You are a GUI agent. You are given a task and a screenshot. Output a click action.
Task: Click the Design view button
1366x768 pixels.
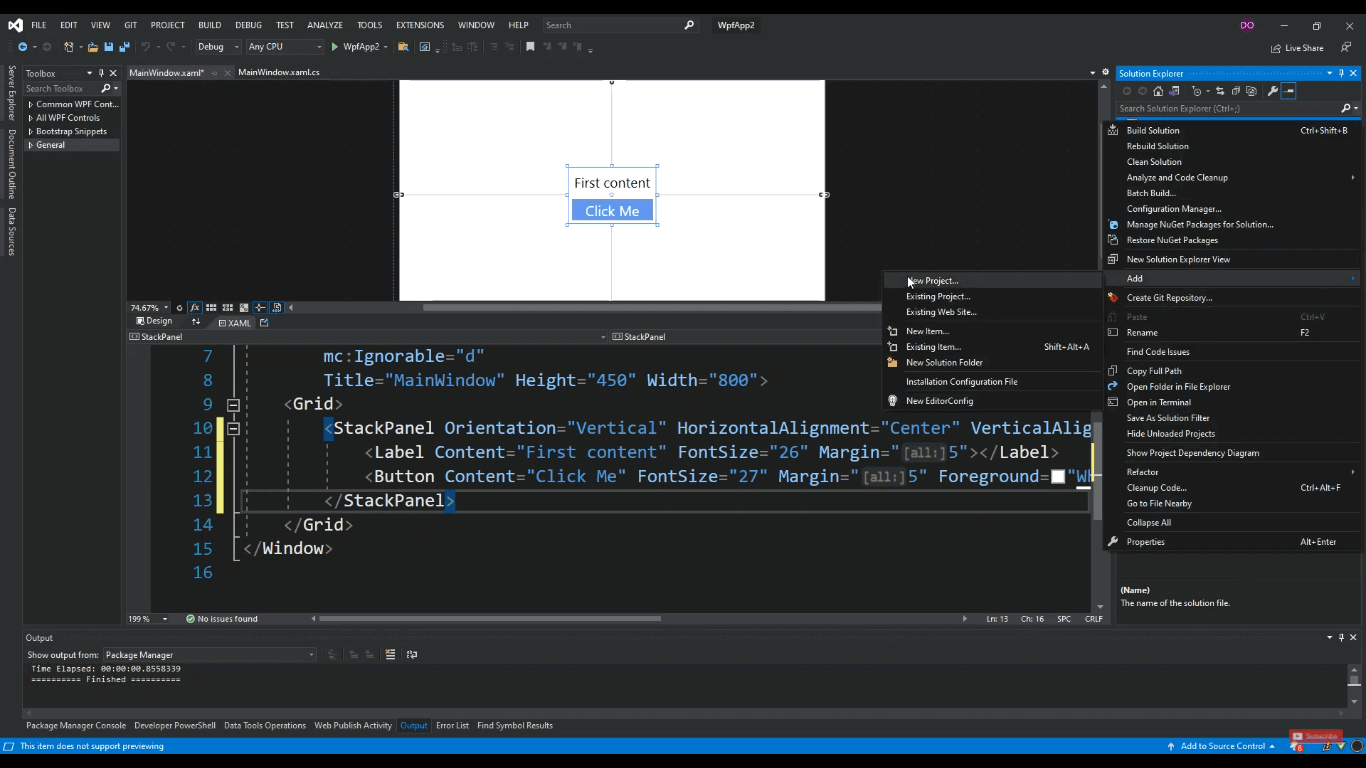154,322
